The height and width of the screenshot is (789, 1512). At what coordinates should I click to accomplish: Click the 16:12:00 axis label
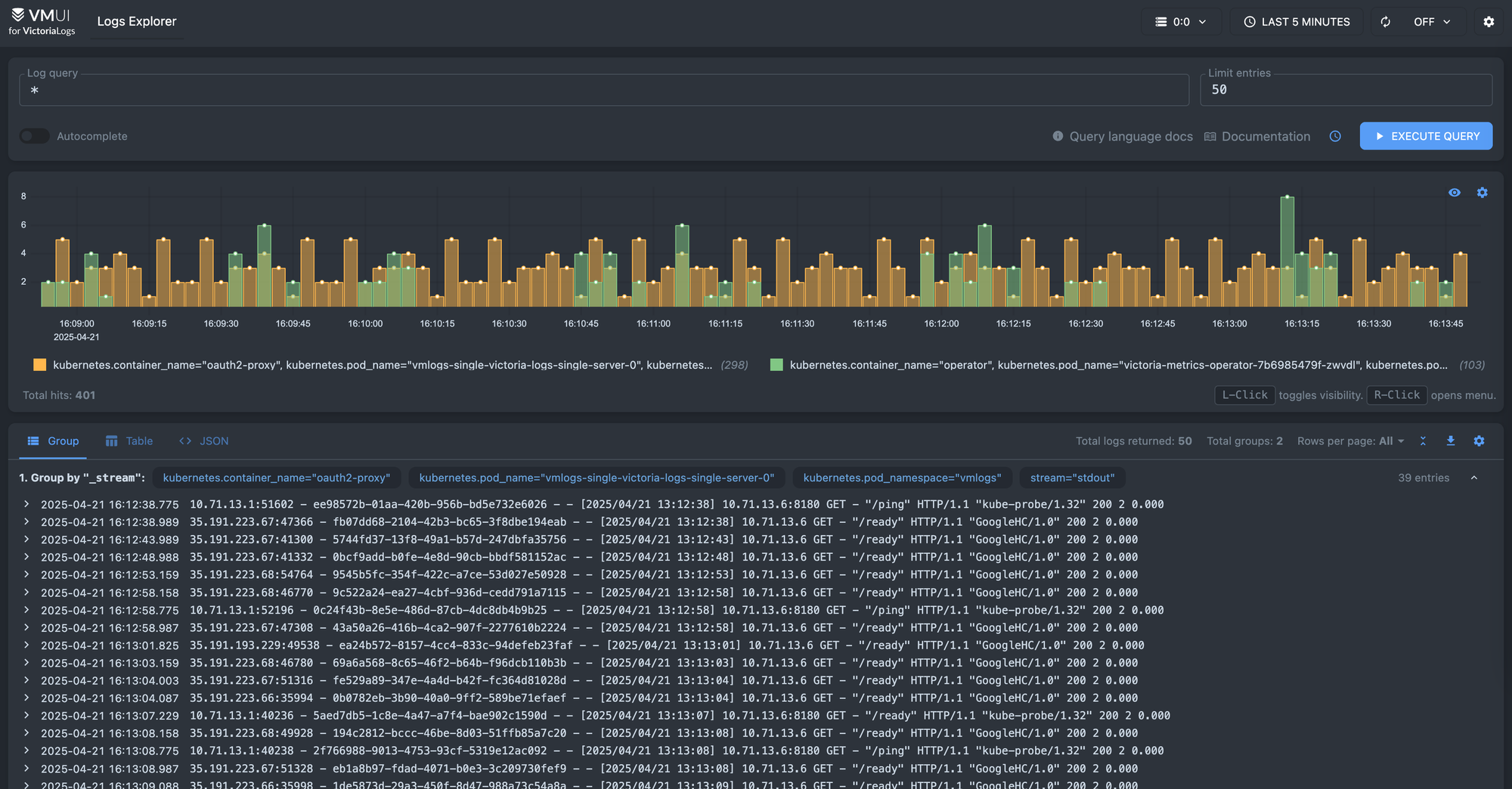(941, 323)
